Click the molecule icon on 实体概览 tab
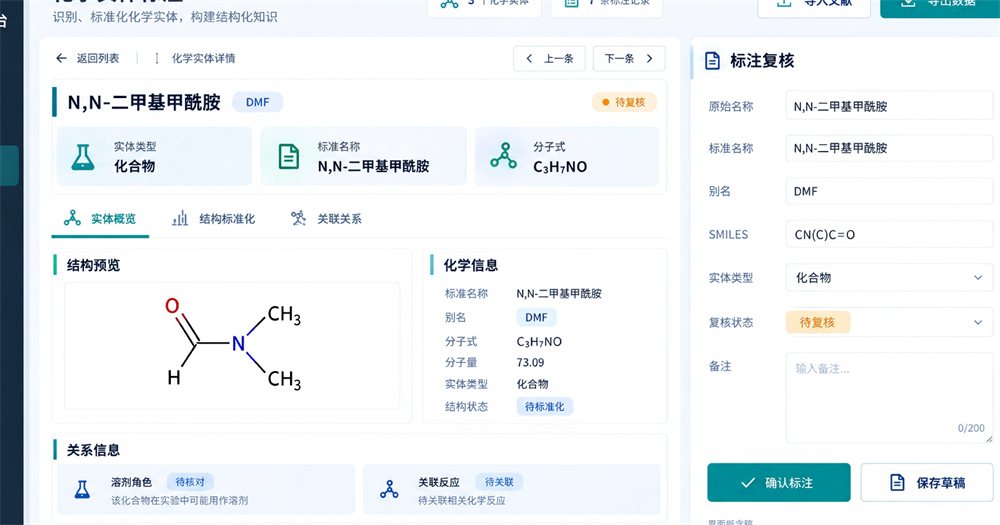Image resolution: width=1000 pixels, height=525 pixels. tap(72, 218)
